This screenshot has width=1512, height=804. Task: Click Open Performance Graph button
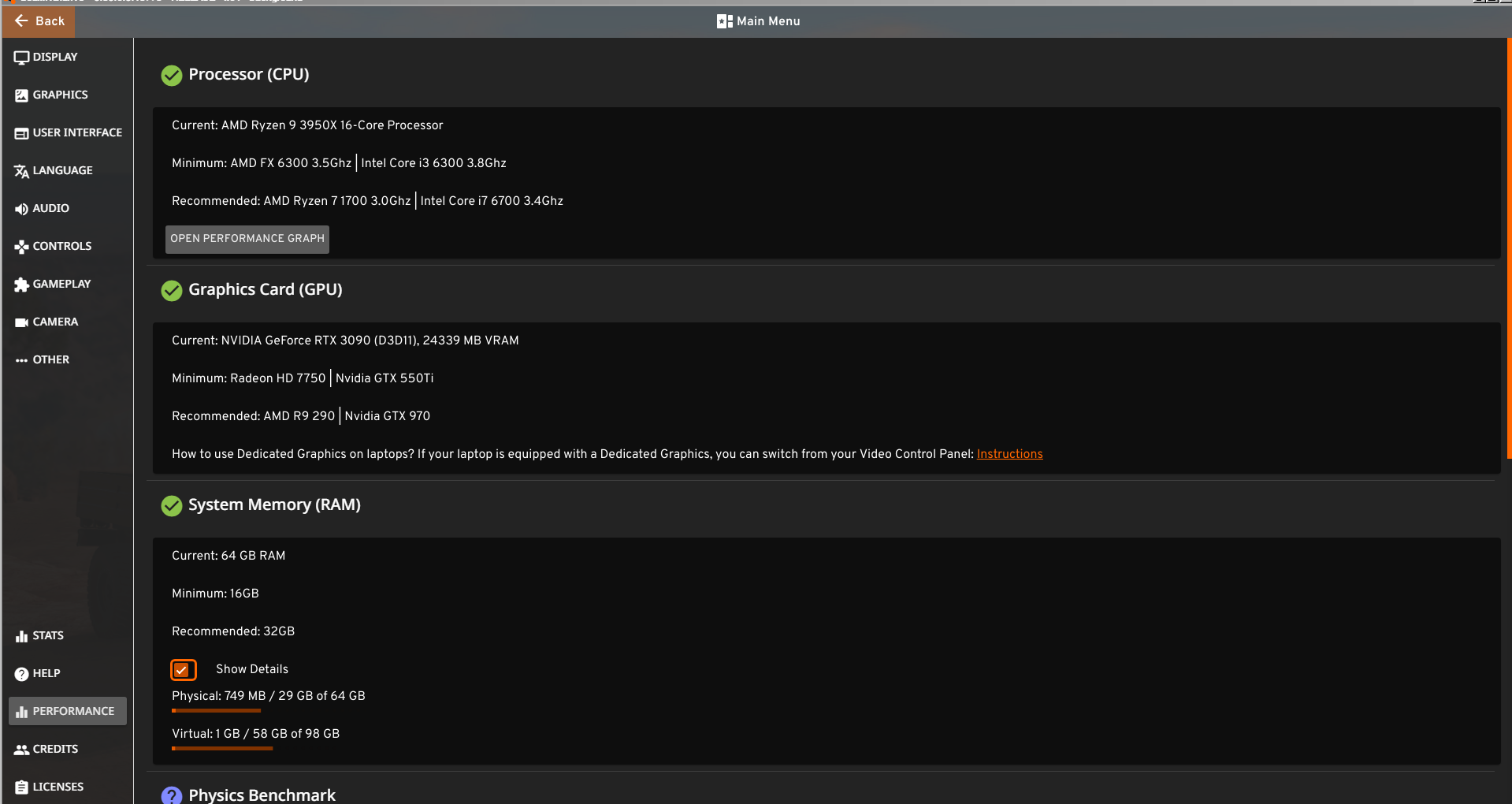pyautogui.click(x=247, y=239)
